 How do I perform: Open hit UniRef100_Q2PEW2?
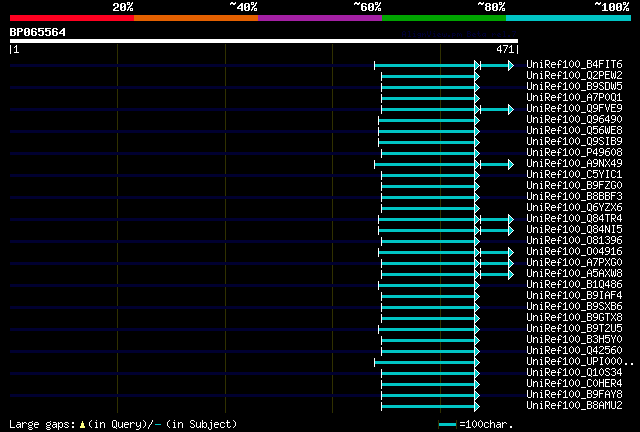point(574,76)
